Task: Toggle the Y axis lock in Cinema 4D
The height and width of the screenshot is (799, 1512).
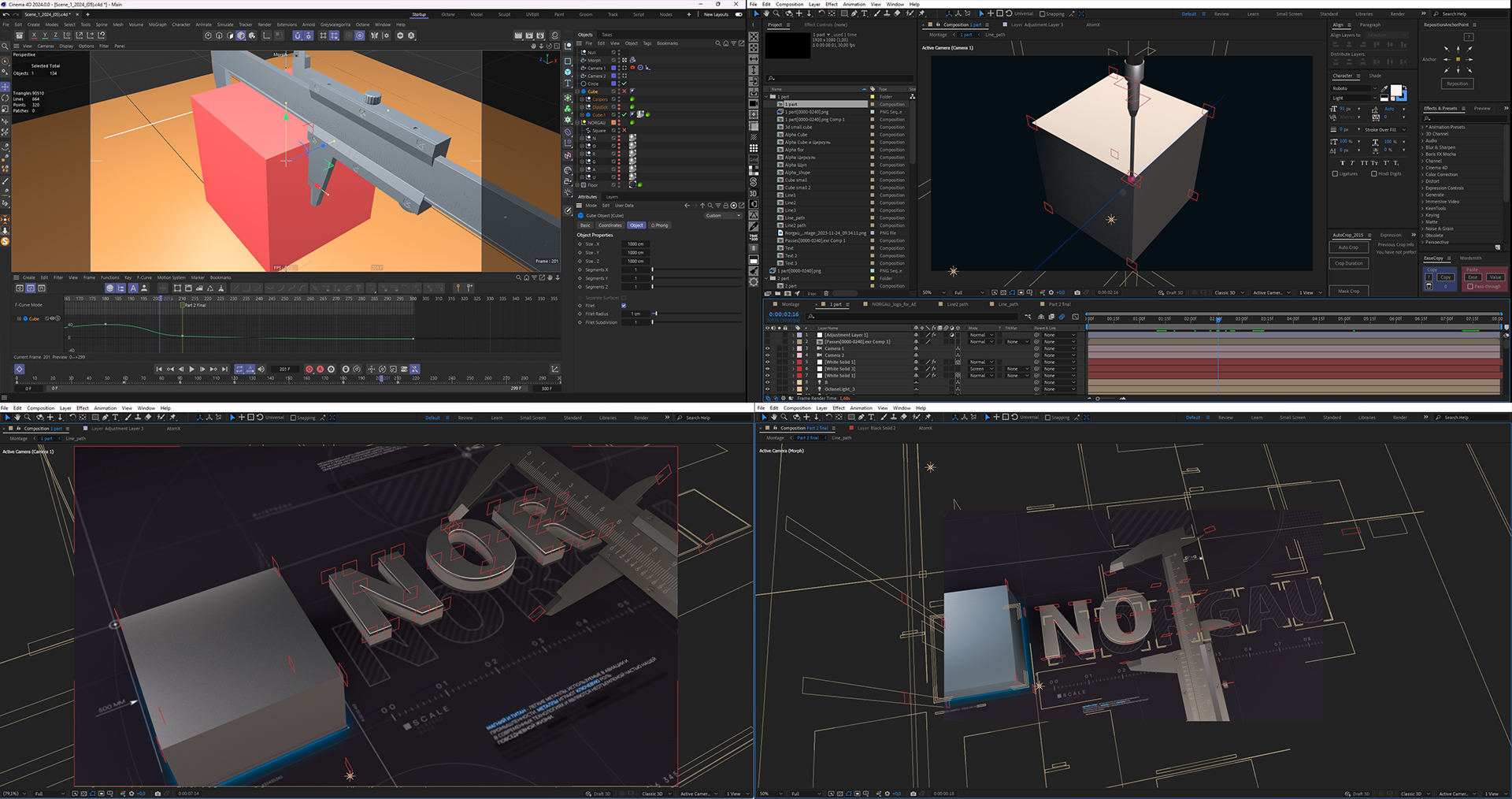Action: 45,35
